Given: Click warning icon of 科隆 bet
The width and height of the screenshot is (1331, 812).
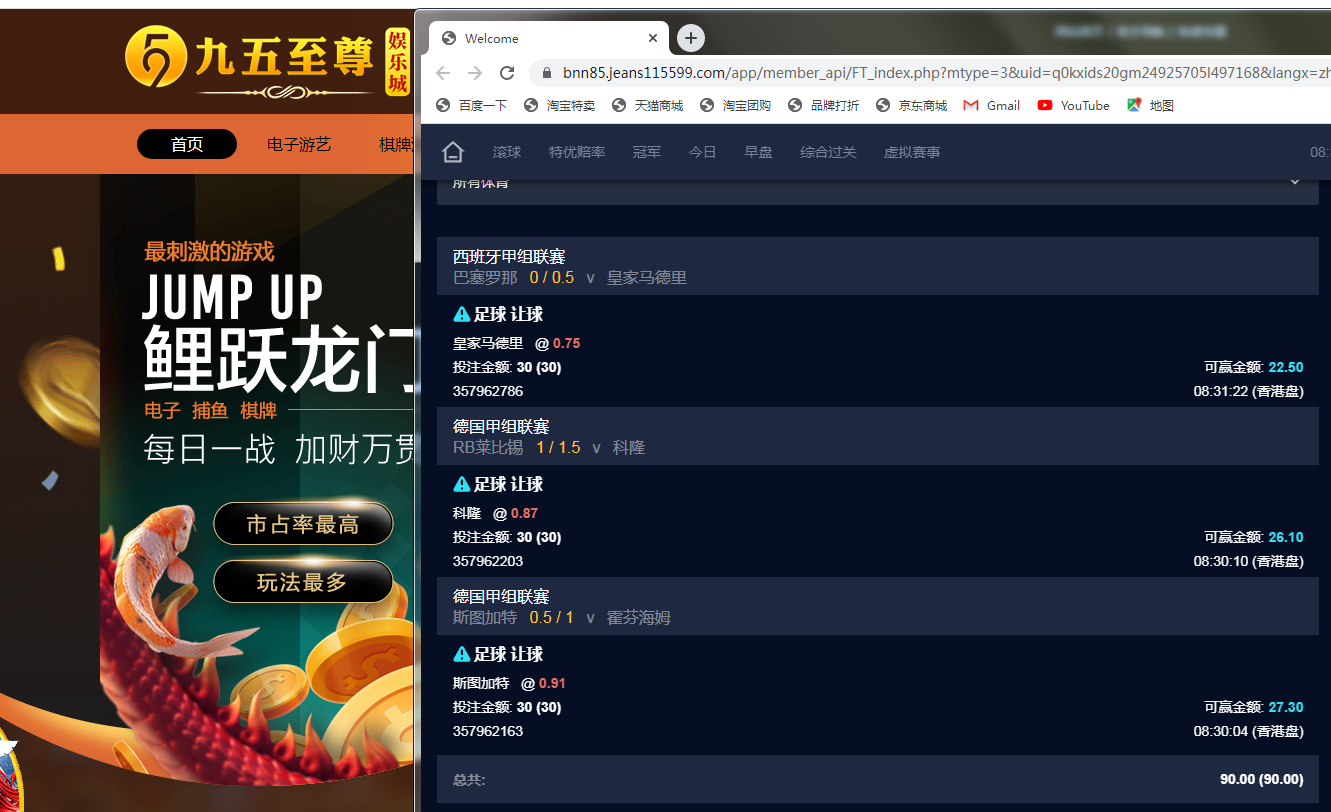Looking at the screenshot, I should tap(461, 484).
